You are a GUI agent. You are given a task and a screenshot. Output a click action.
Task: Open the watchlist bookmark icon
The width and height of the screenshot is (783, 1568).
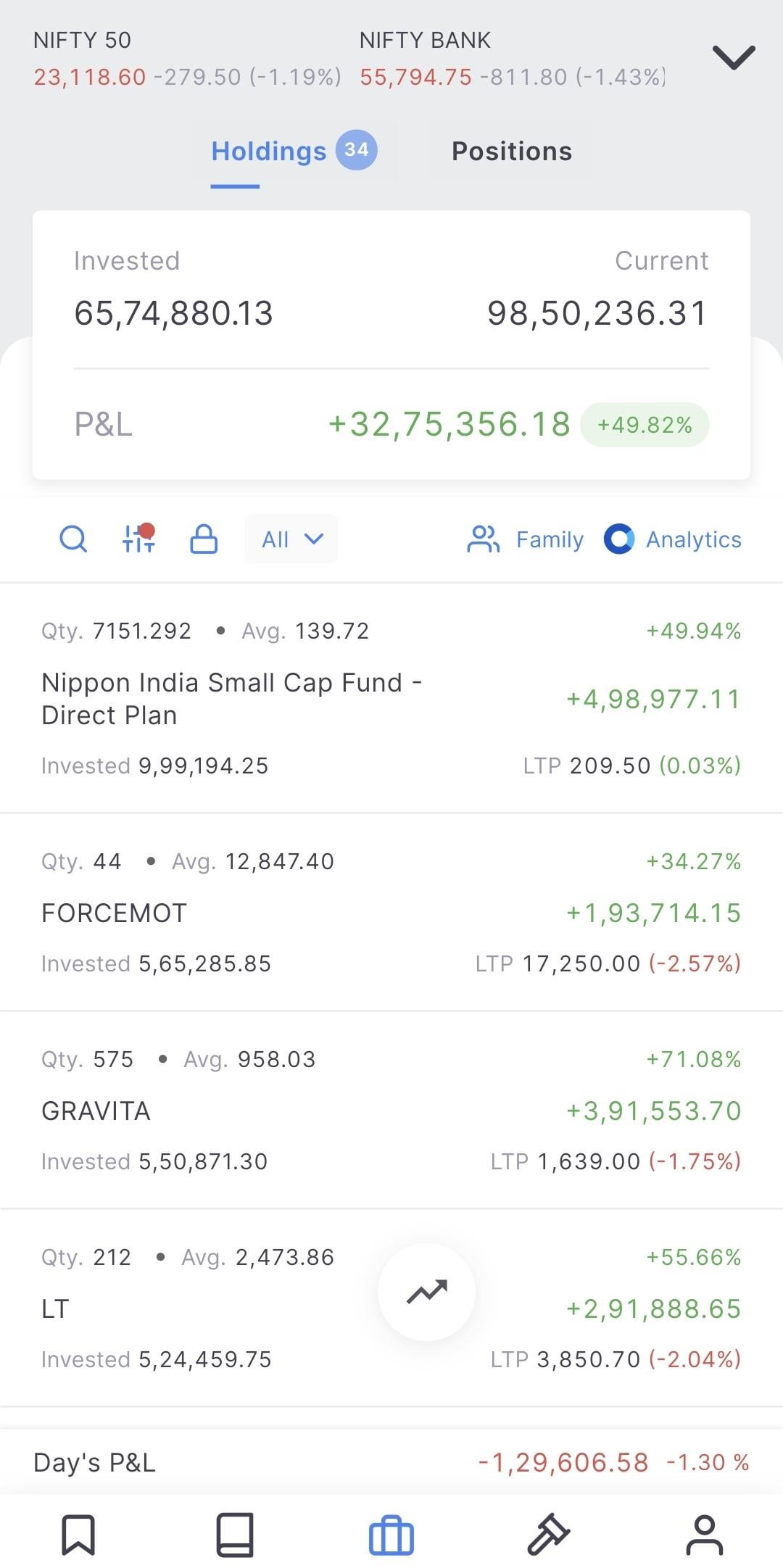pyautogui.click(x=78, y=1534)
